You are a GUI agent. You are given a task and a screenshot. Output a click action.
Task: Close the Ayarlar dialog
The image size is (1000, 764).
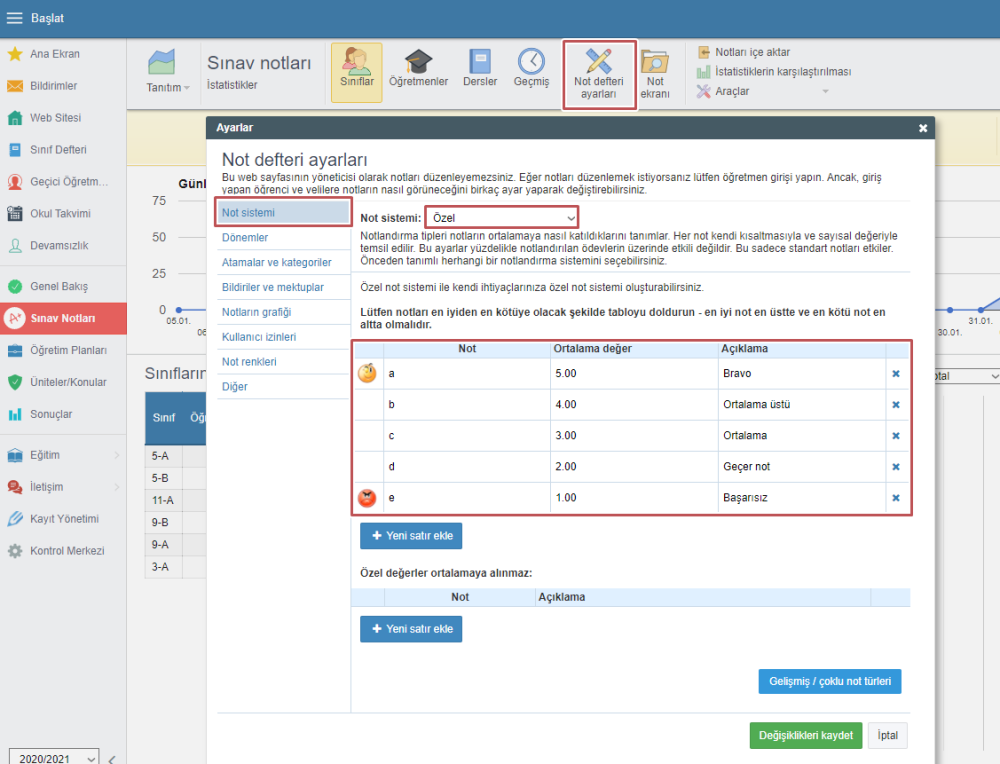pos(923,128)
